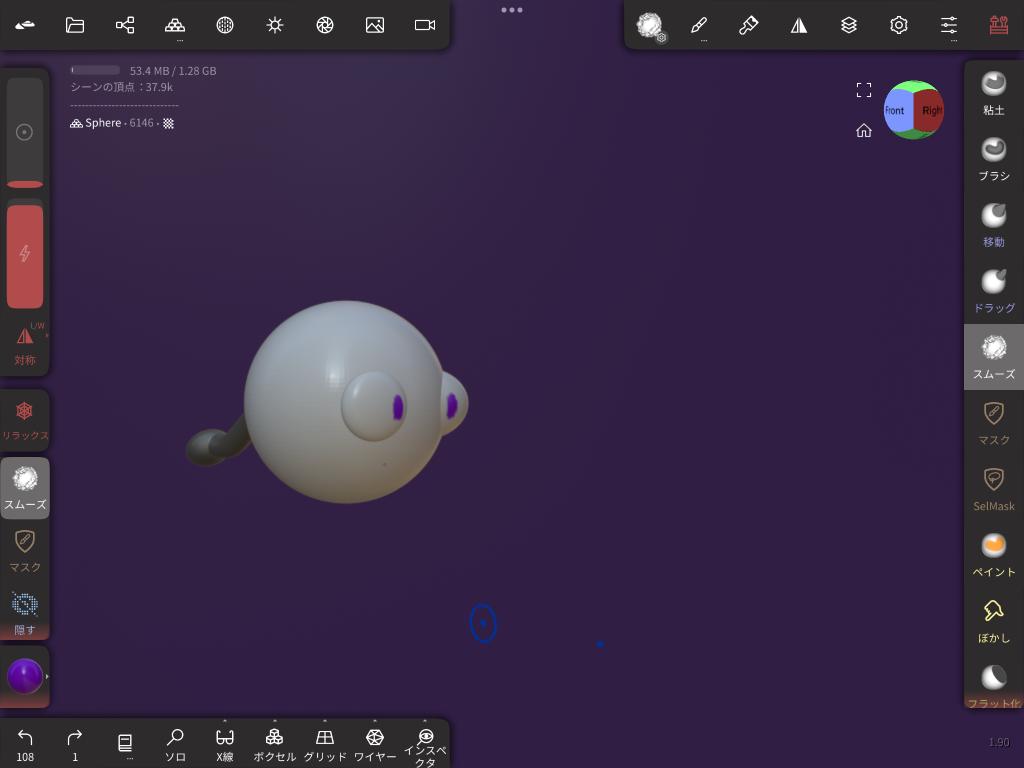Expand the material options arrow beside purple sphere
The width and height of the screenshot is (1024, 768).
pos(46,677)
